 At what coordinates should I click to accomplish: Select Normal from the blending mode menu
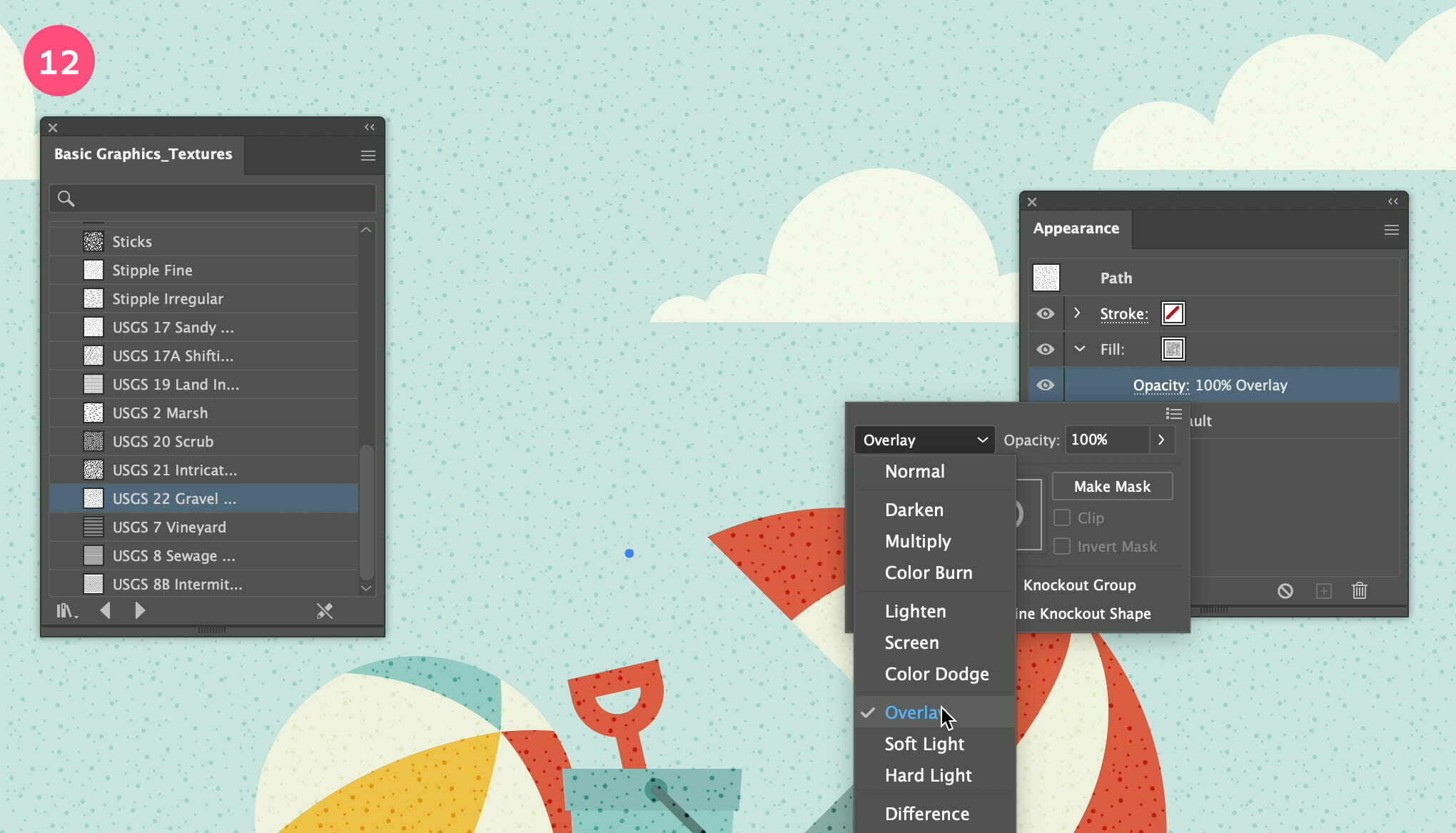(x=914, y=471)
